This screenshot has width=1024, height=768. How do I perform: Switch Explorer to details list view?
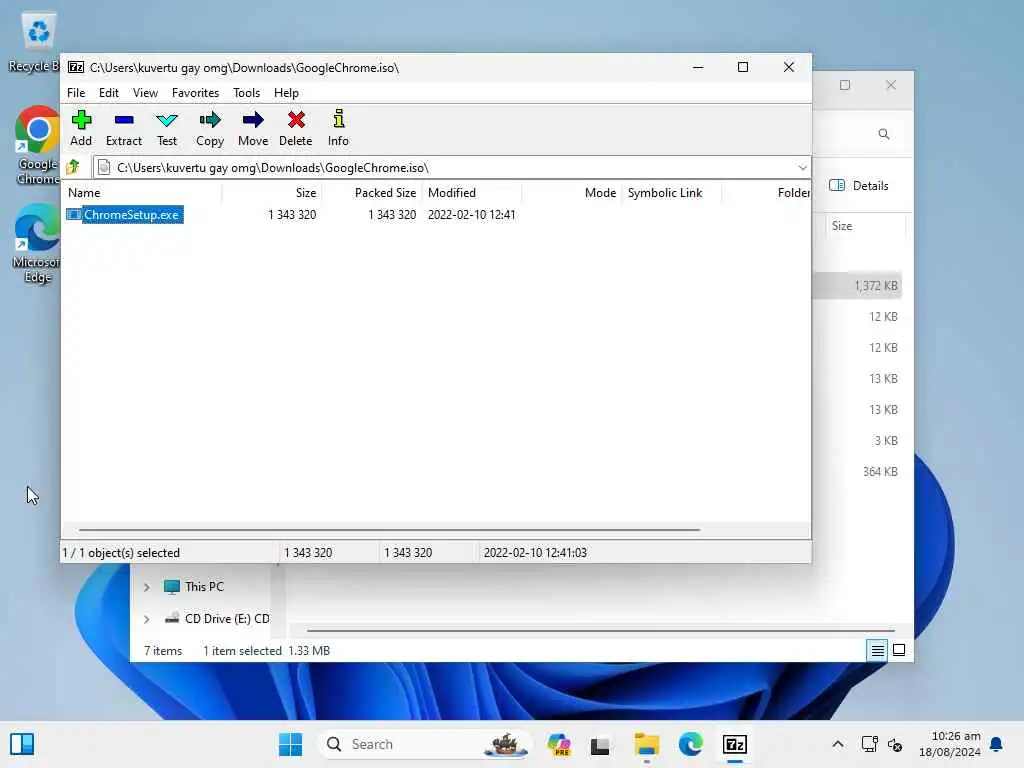tap(877, 650)
